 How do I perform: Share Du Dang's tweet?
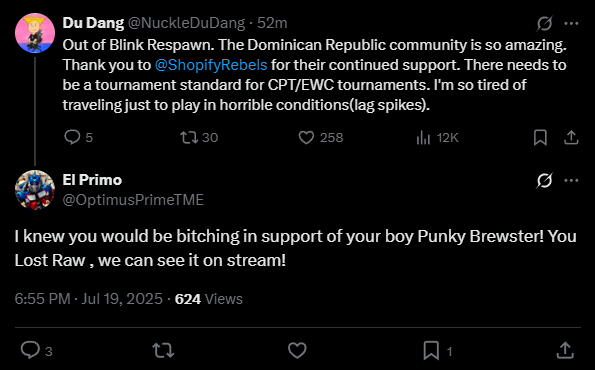pos(571,137)
